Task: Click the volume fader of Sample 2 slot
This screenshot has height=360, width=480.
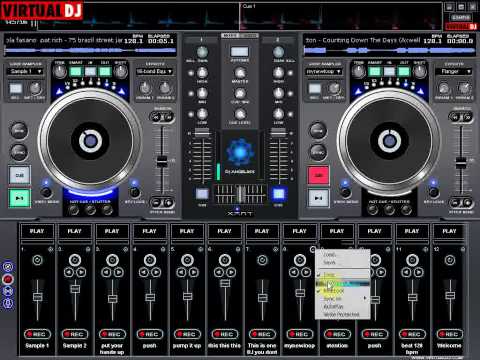Action: click(x=75, y=289)
